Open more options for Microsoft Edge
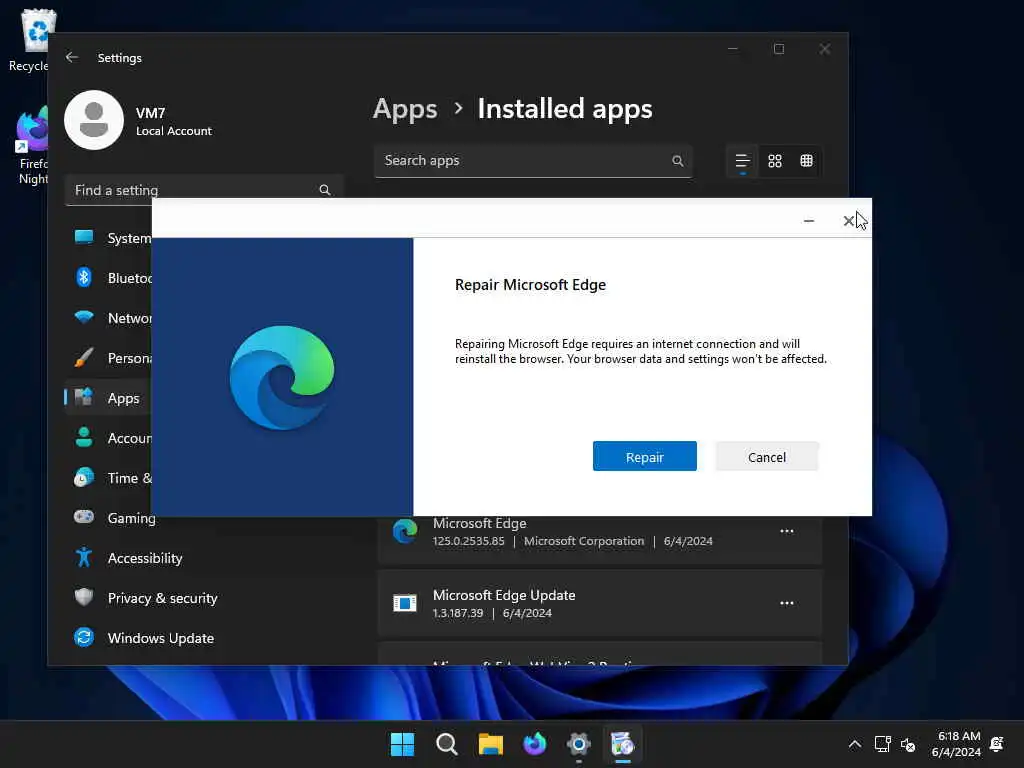Image resolution: width=1024 pixels, height=768 pixels. (x=787, y=531)
